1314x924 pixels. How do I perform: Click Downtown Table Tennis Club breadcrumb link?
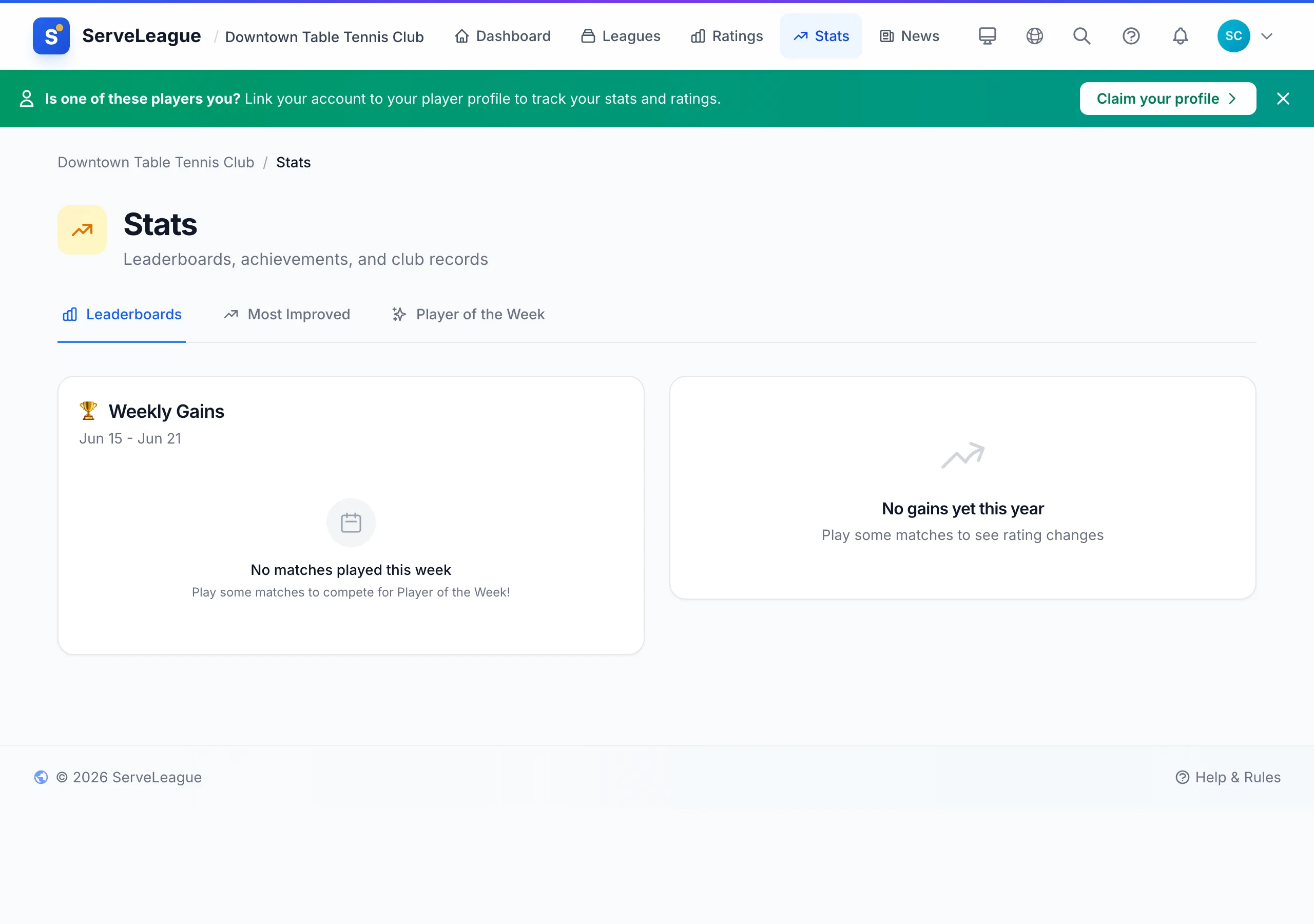pos(156,162)
